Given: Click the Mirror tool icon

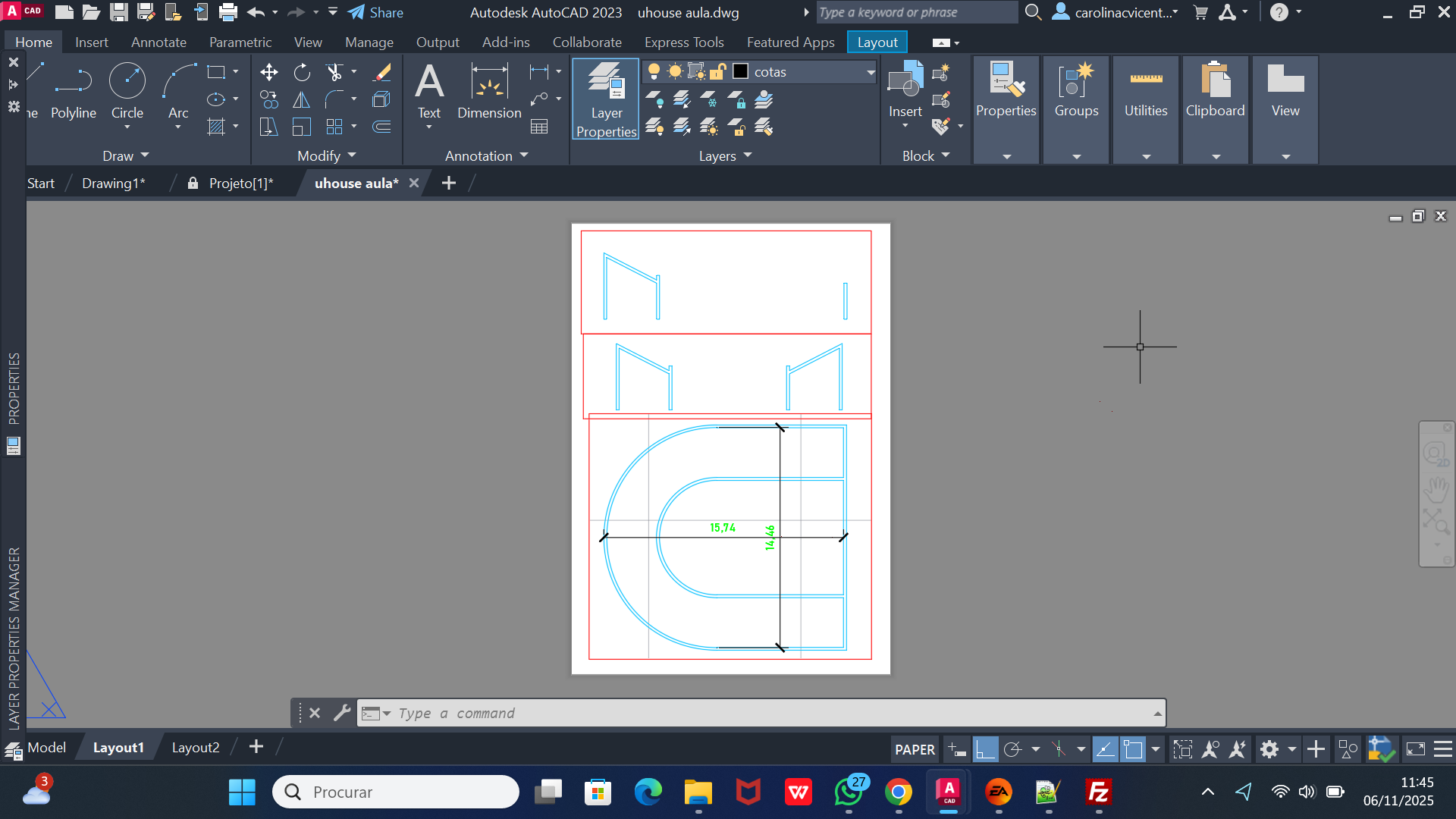Looking at the screenshot, I should point(302,99).
